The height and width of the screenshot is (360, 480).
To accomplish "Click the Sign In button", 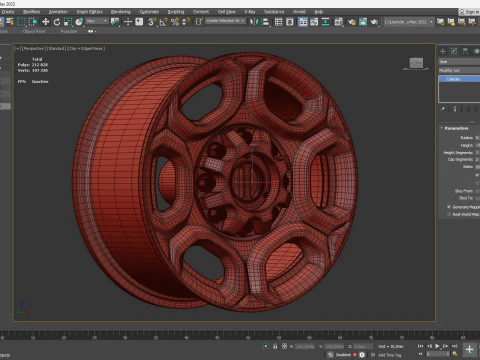I will (469, 12).
